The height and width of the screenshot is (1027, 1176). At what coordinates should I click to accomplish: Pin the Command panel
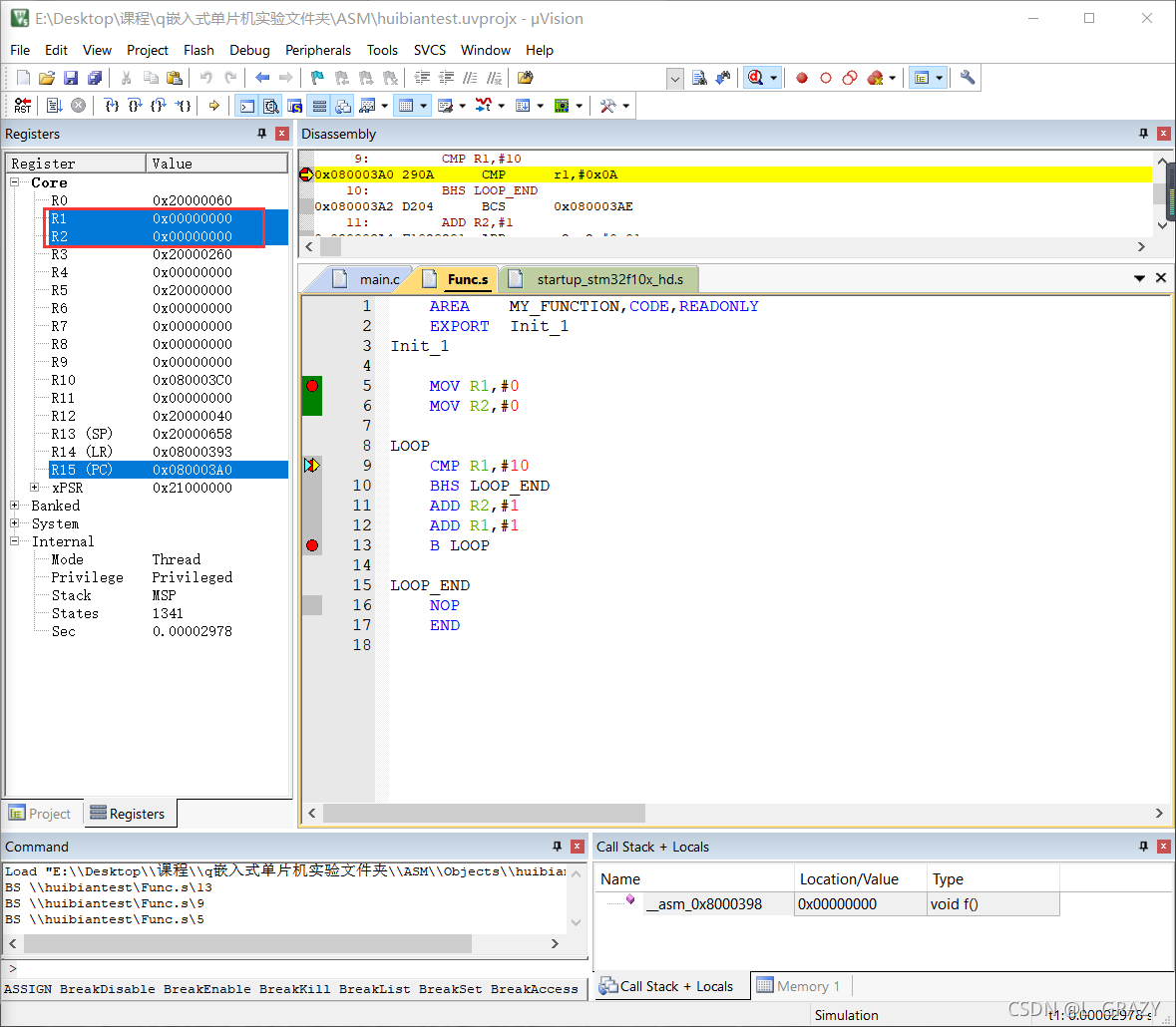558,847
